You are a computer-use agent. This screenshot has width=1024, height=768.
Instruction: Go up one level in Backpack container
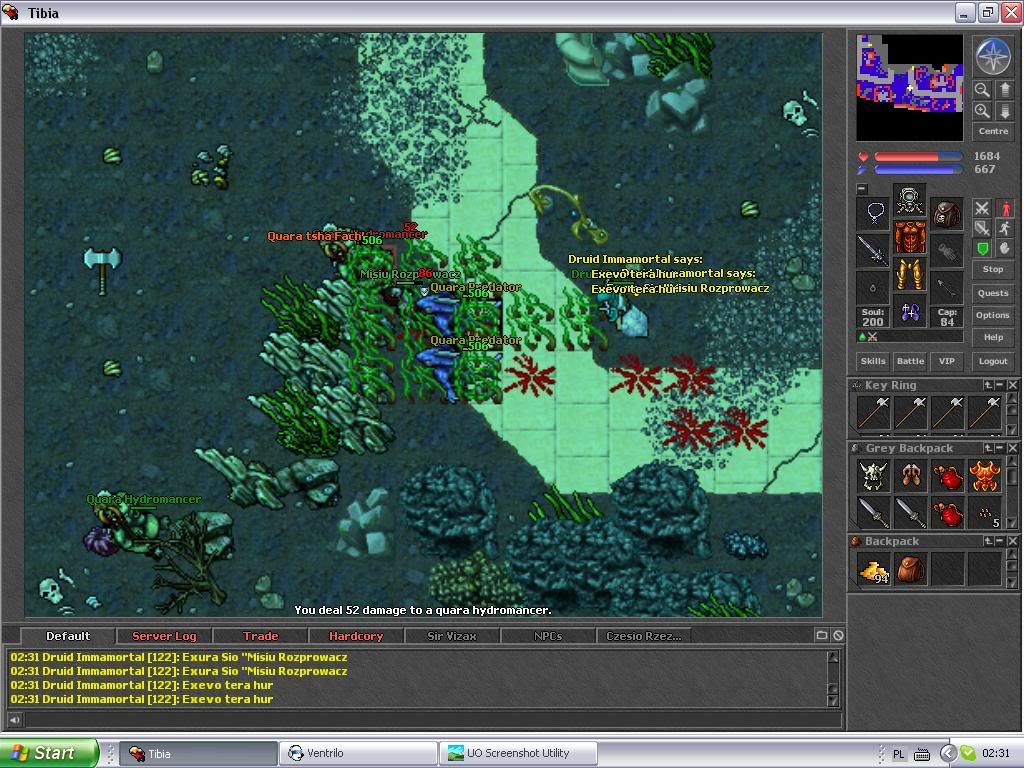click(989, 541)
